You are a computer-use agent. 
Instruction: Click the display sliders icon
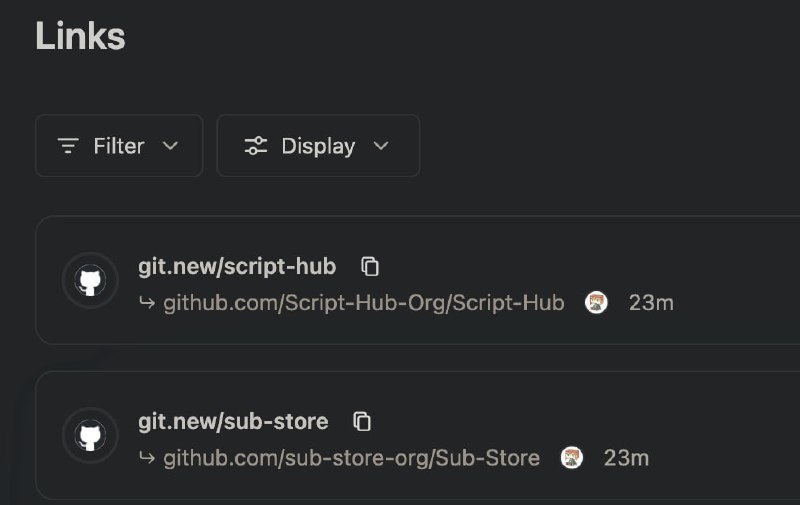point(256,146)
